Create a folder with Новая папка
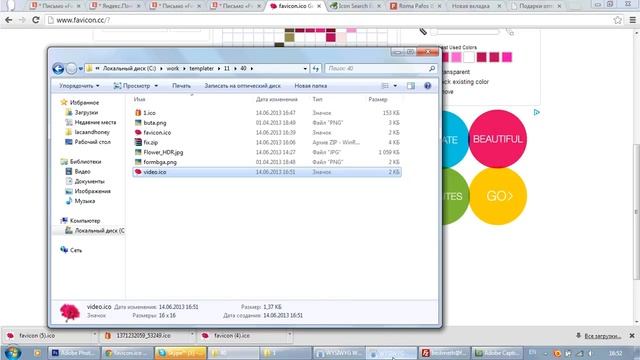 [x=311, y=86]
